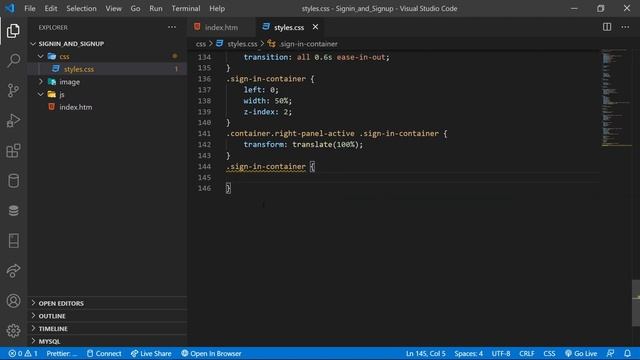Open Explorer Views and More Actions ellipsis
This screenshot has width=640, height=360.
coord(172,27)
